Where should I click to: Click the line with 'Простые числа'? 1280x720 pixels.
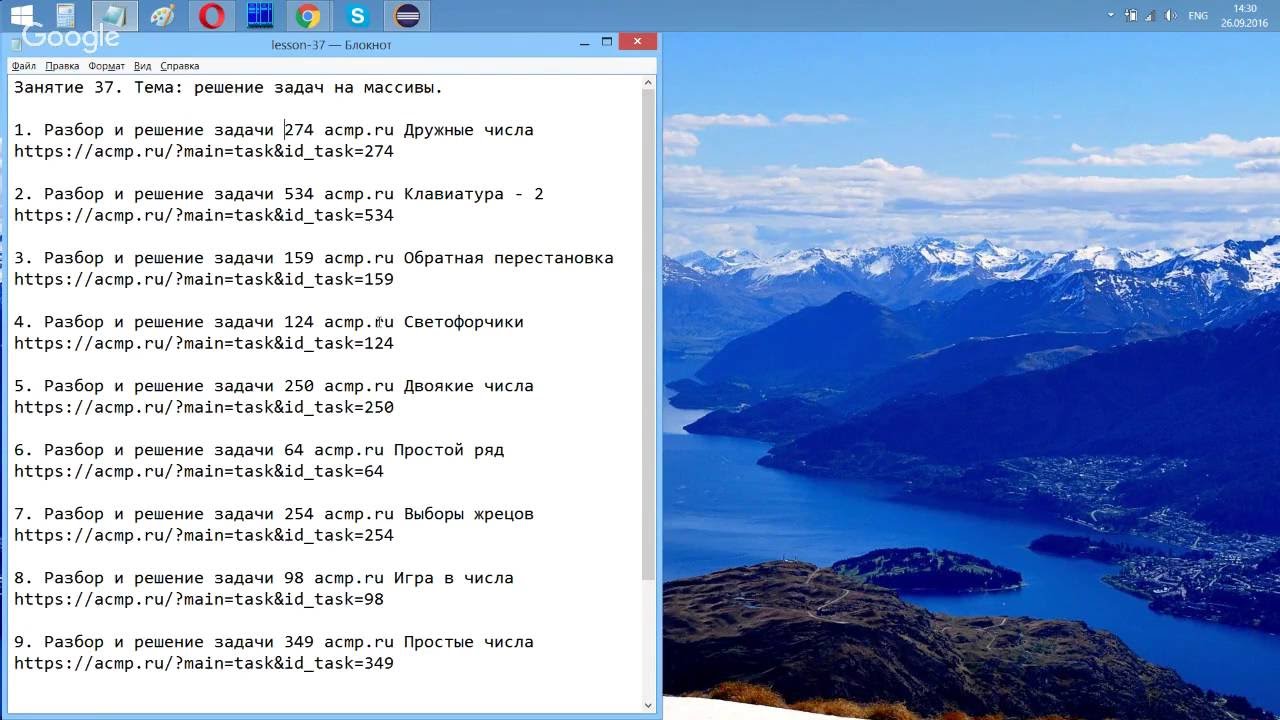[x=273, y=642]
